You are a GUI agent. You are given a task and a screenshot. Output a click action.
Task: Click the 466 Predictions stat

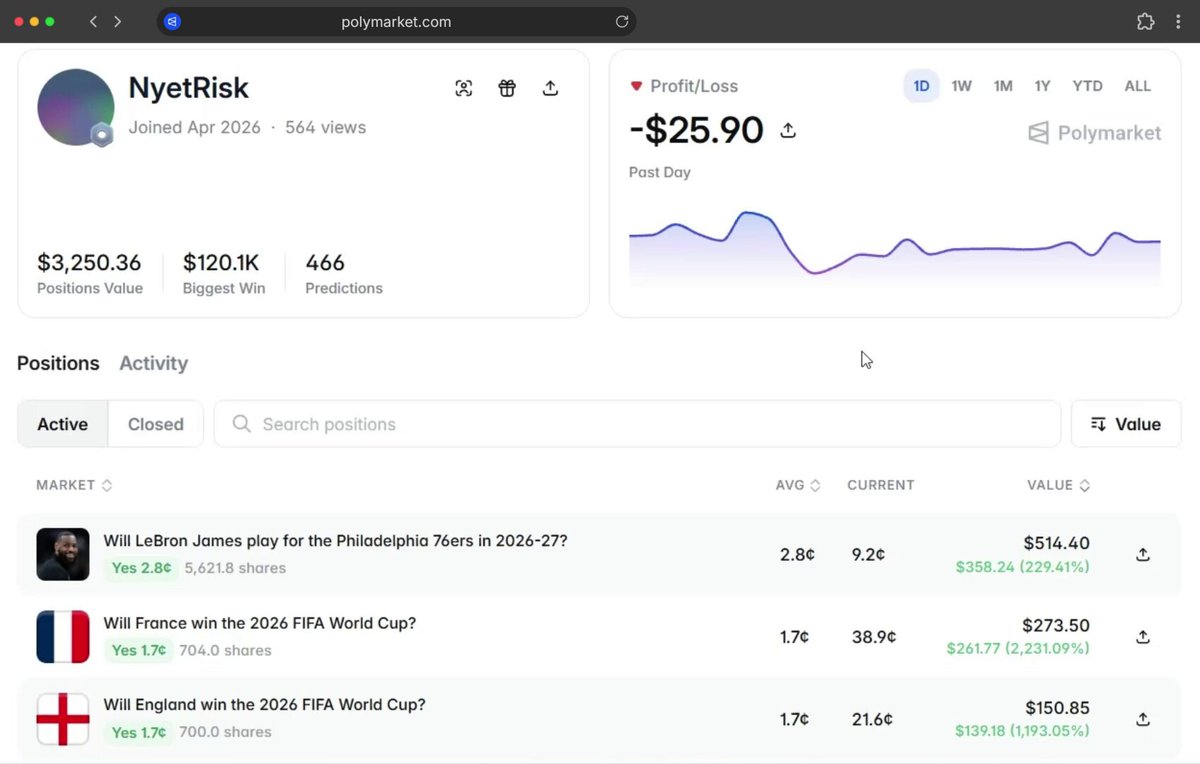(x=344, y=273)
